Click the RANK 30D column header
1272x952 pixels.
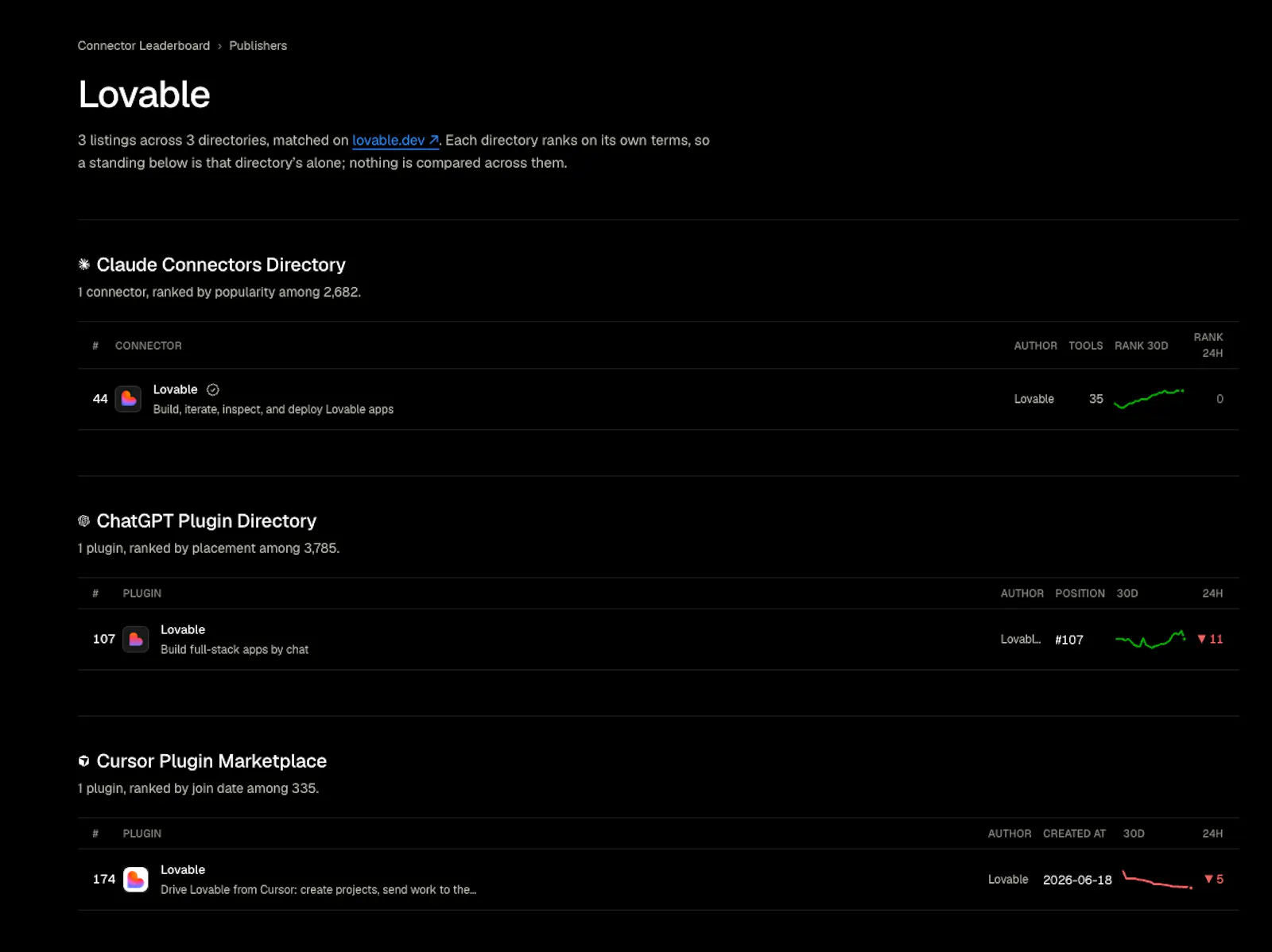[x=1142, y=346]
